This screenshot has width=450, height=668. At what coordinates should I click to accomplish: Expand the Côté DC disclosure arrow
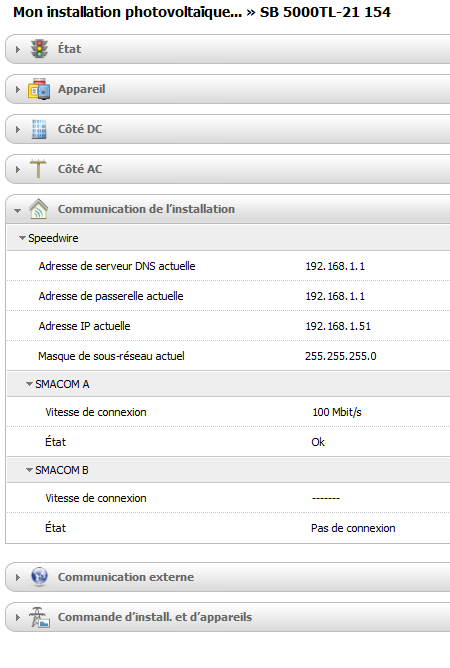[17, 130]
